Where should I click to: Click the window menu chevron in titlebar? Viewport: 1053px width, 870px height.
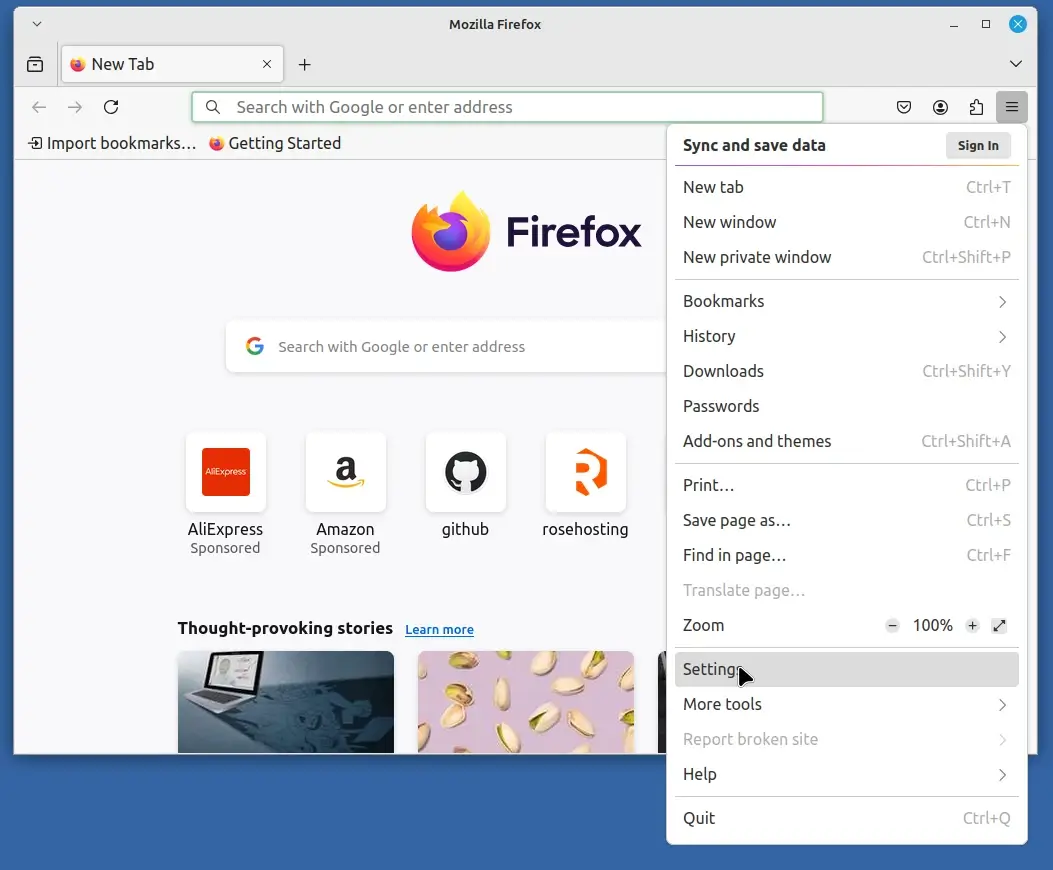37,24
